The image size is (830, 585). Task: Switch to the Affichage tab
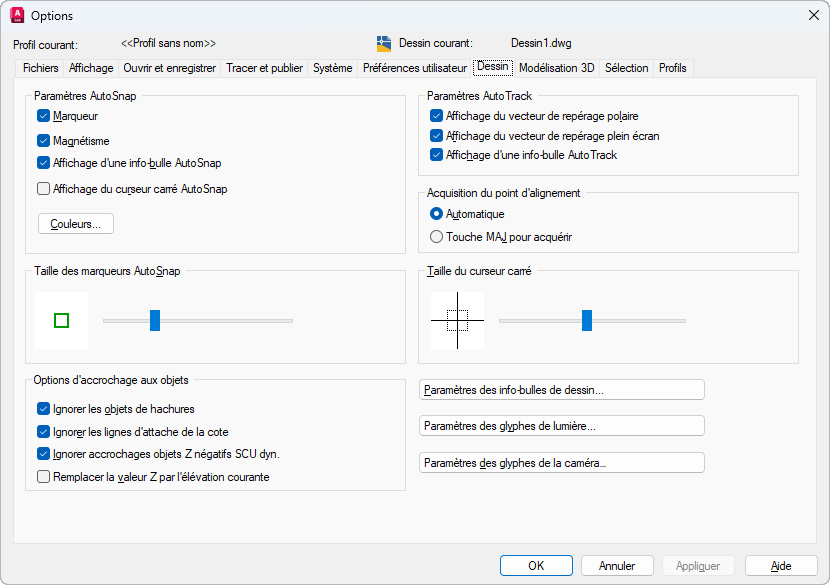tap(91, 68)
